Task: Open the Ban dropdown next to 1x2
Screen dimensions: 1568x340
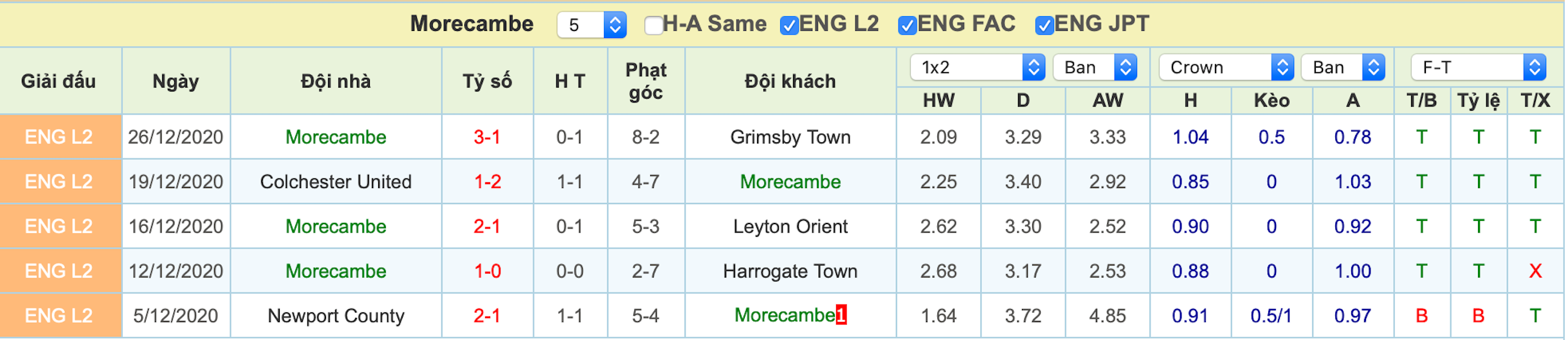Action: (1095, 67)
